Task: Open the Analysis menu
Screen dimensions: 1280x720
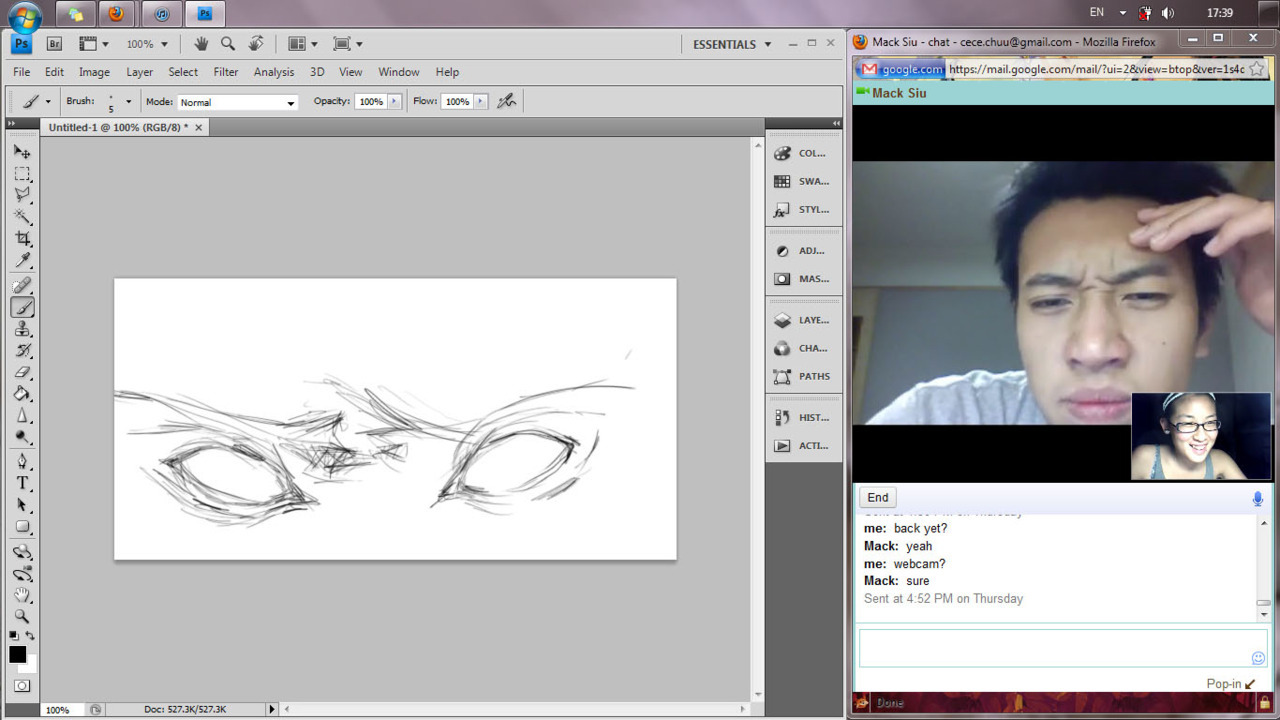Action: (274, 72)
